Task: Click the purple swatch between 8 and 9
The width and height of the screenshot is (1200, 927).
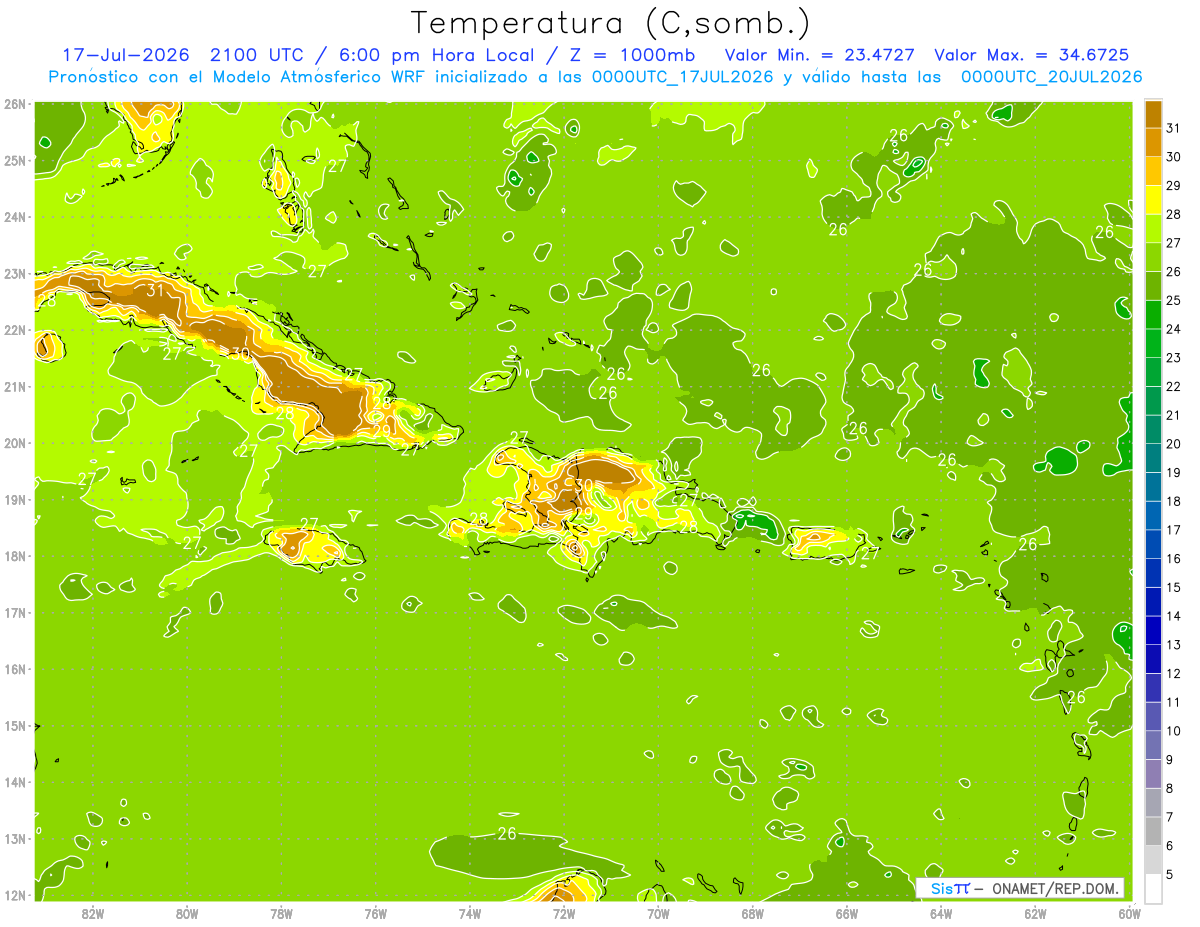Action: click(1153, 774)
